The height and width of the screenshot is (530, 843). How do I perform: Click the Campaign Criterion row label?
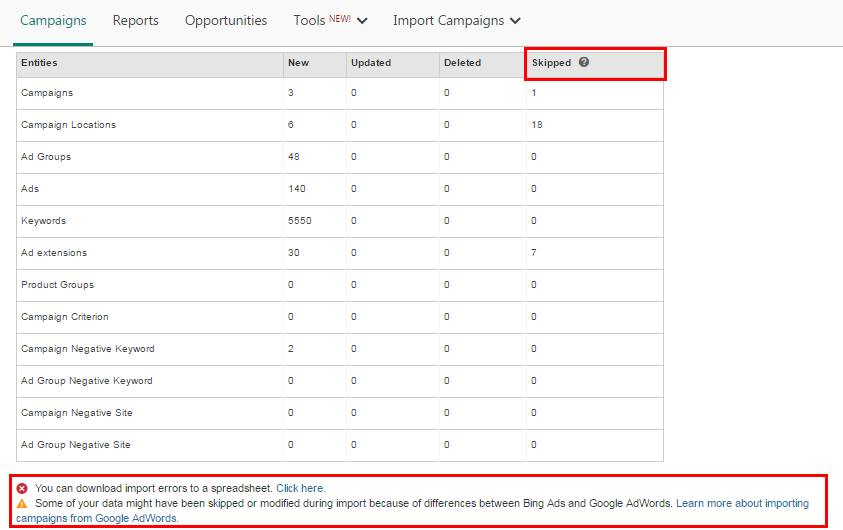pyautogui.click(x=65, y=317)
